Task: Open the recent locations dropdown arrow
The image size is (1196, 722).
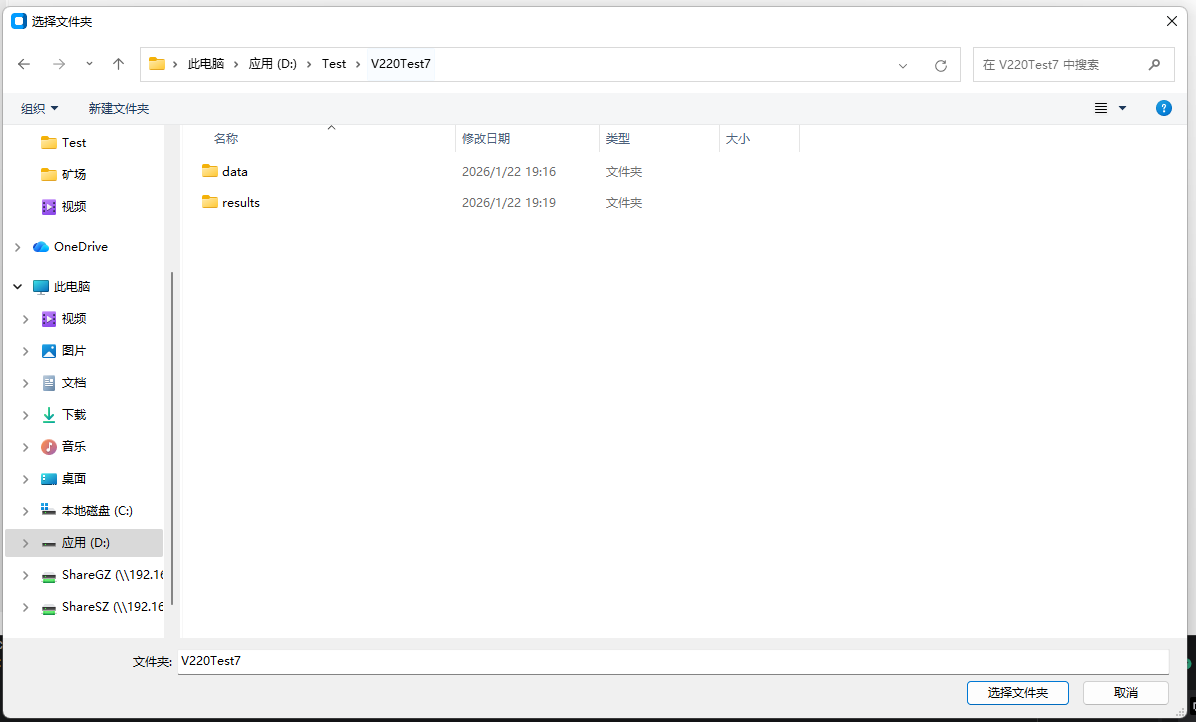Action: (x=89, y=64)
